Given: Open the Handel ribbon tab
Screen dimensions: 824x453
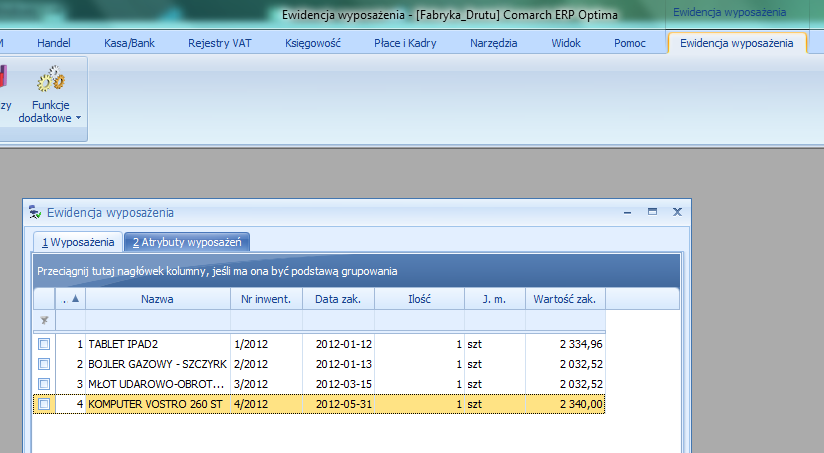Looking at the screenshot, I should pyautogui.click(x=54, y=43).
